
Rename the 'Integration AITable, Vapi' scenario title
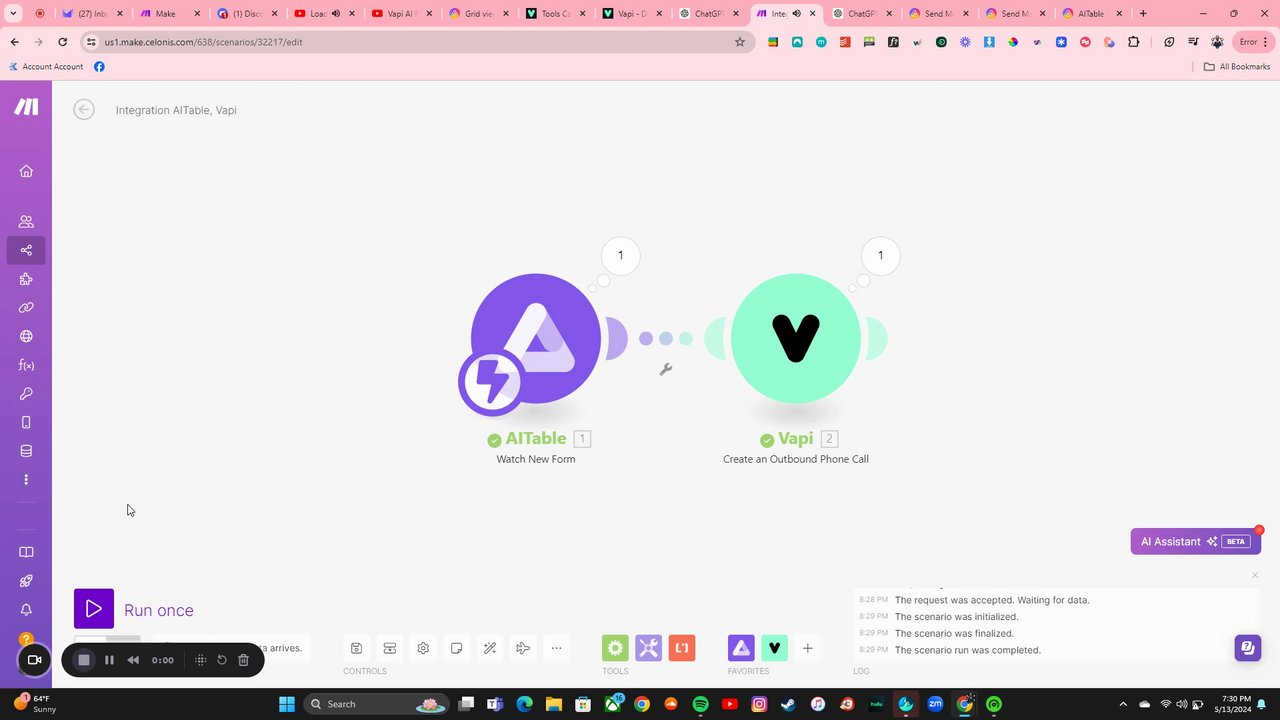[x=176, y=110]
